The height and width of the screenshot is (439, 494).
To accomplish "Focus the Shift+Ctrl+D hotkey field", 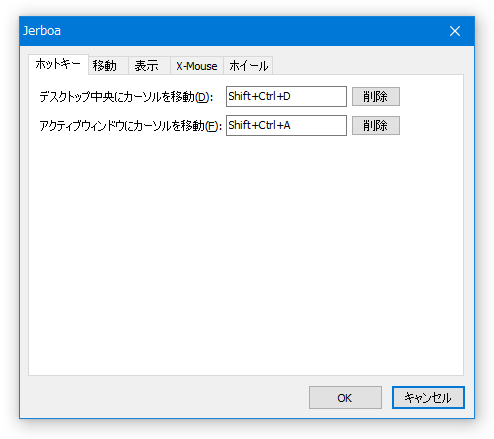I will (286, 97).
